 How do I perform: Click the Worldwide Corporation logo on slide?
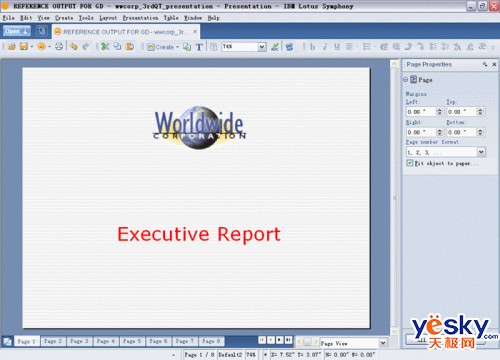200,127
